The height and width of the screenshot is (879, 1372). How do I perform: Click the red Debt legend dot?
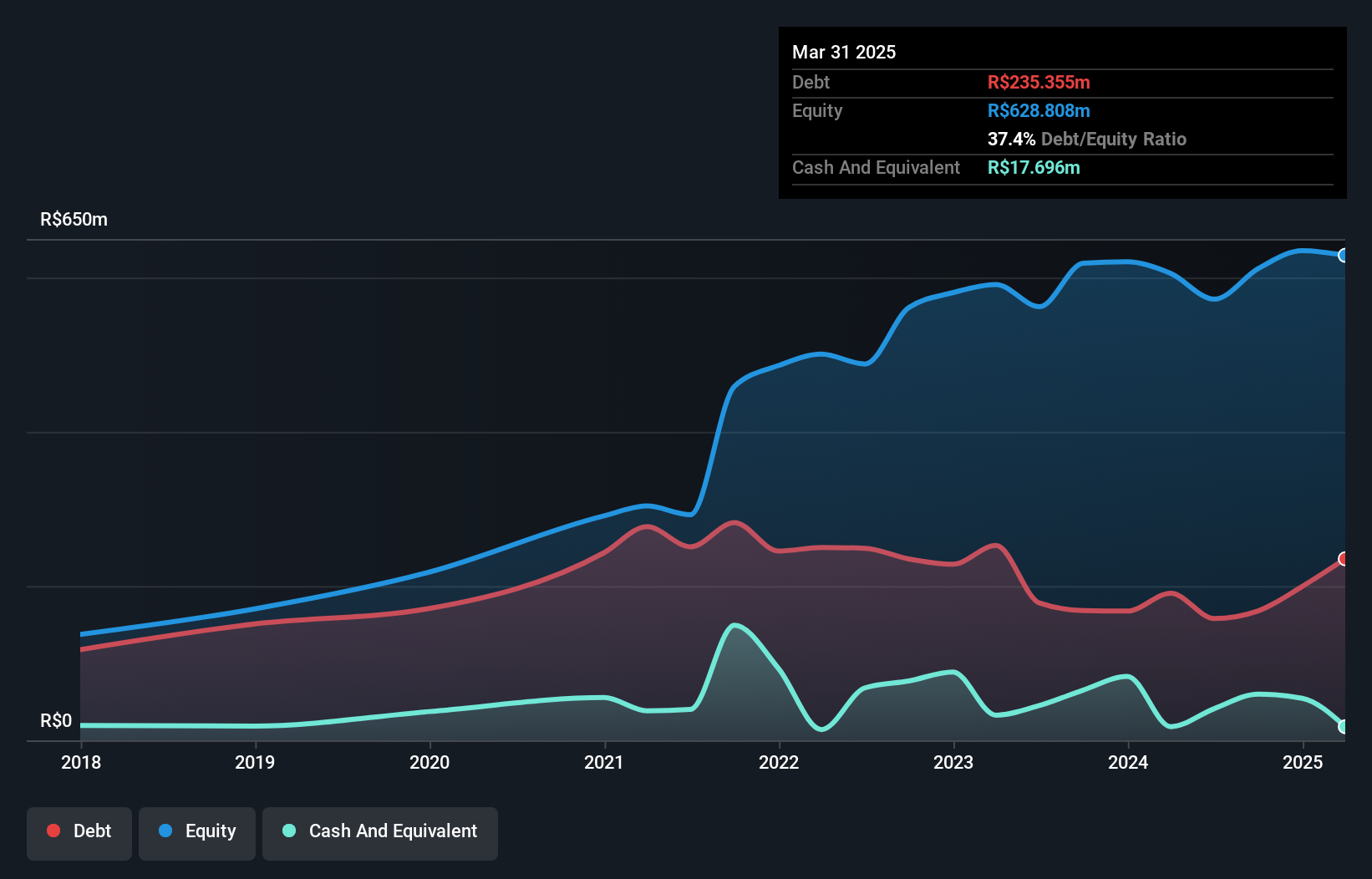coord(52,831)
